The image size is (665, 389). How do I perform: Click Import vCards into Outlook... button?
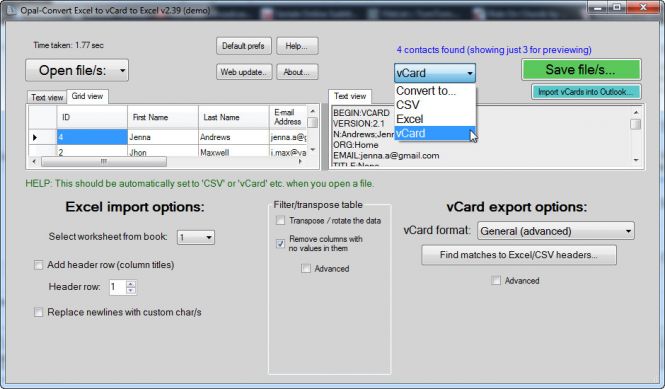tap(586, 92)
